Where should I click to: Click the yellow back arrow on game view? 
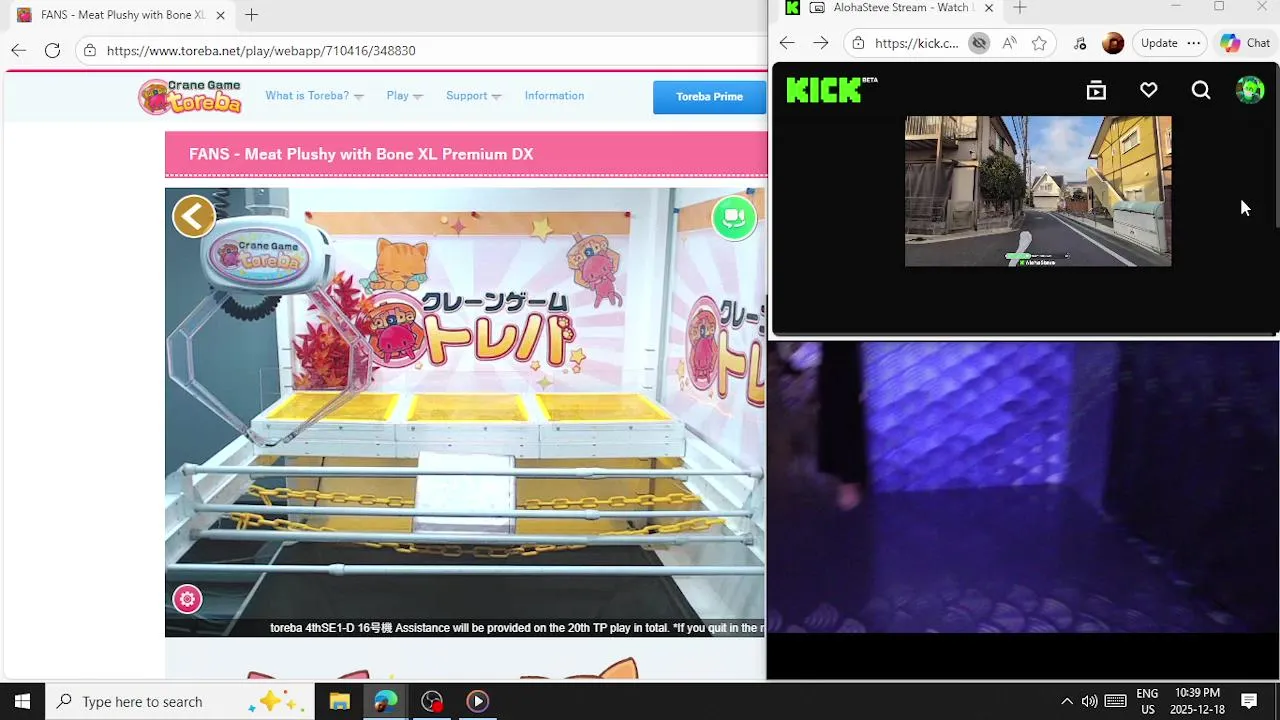[194, 216]
